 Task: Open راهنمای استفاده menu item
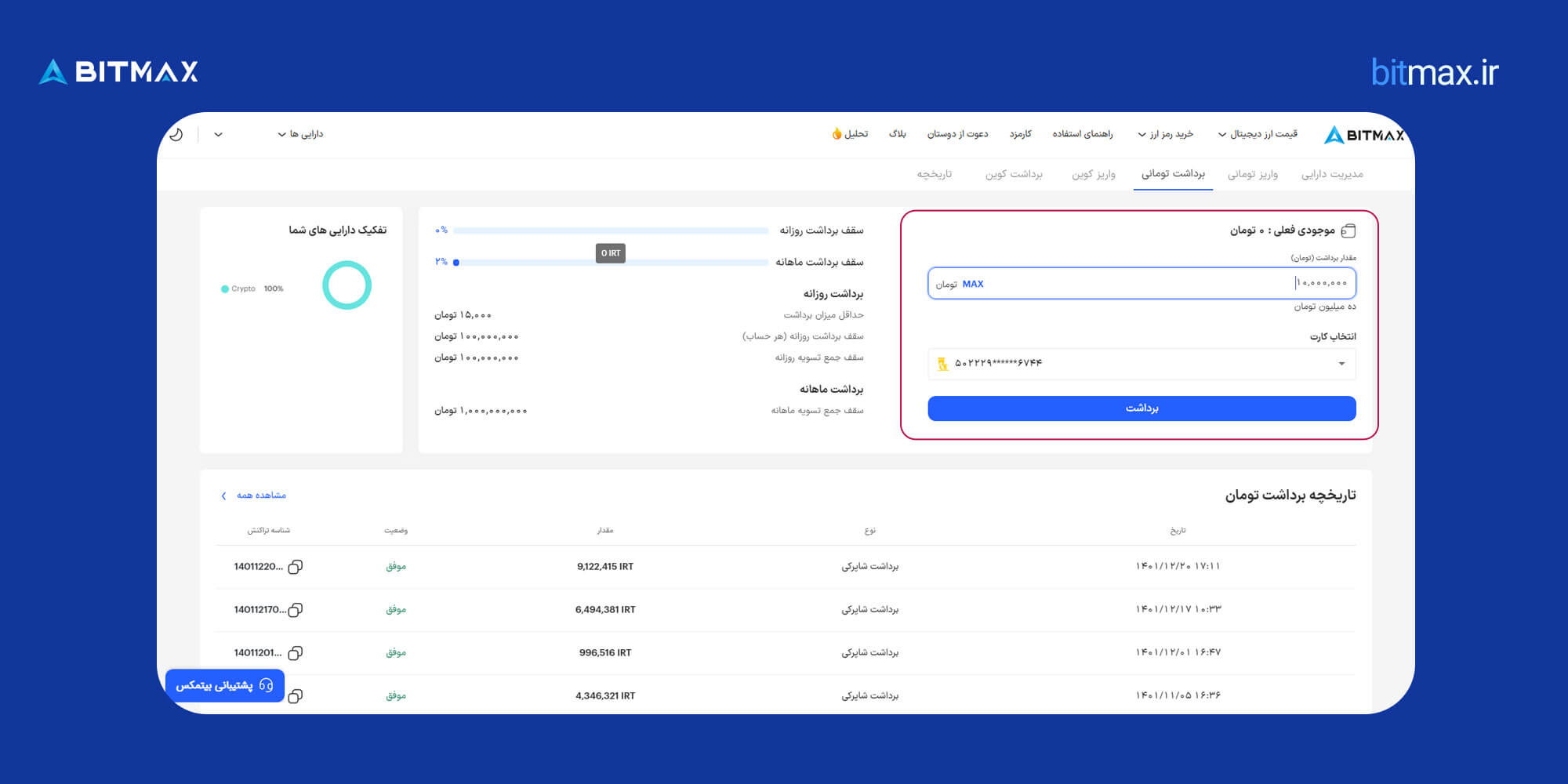[1083, 134]
